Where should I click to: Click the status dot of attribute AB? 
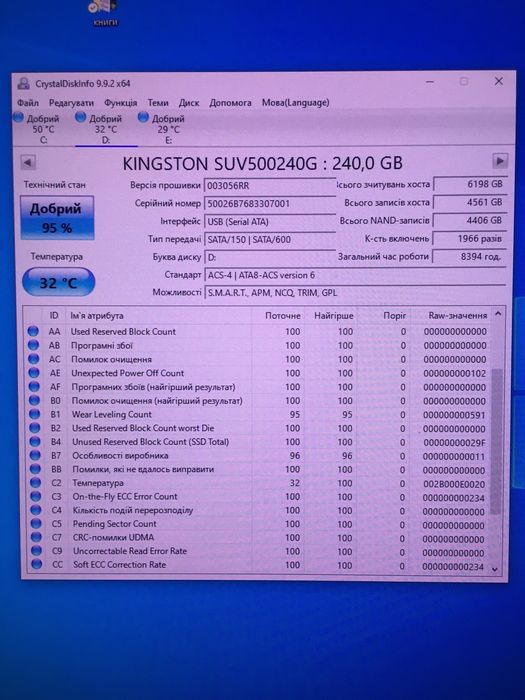(x=33, y=345)
